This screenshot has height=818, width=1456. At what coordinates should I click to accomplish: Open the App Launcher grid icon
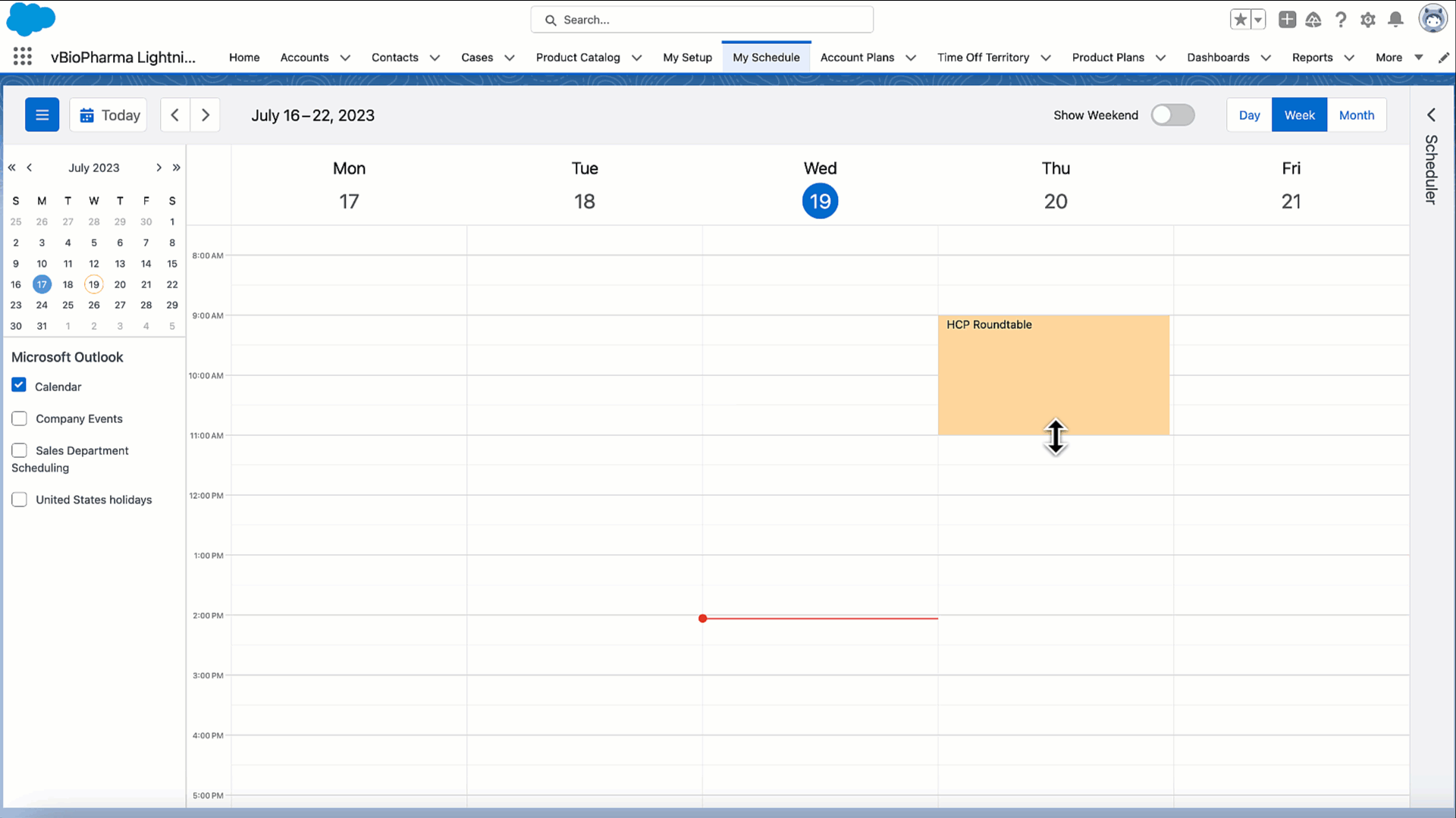pyautogui.click(x=23, y=57)
